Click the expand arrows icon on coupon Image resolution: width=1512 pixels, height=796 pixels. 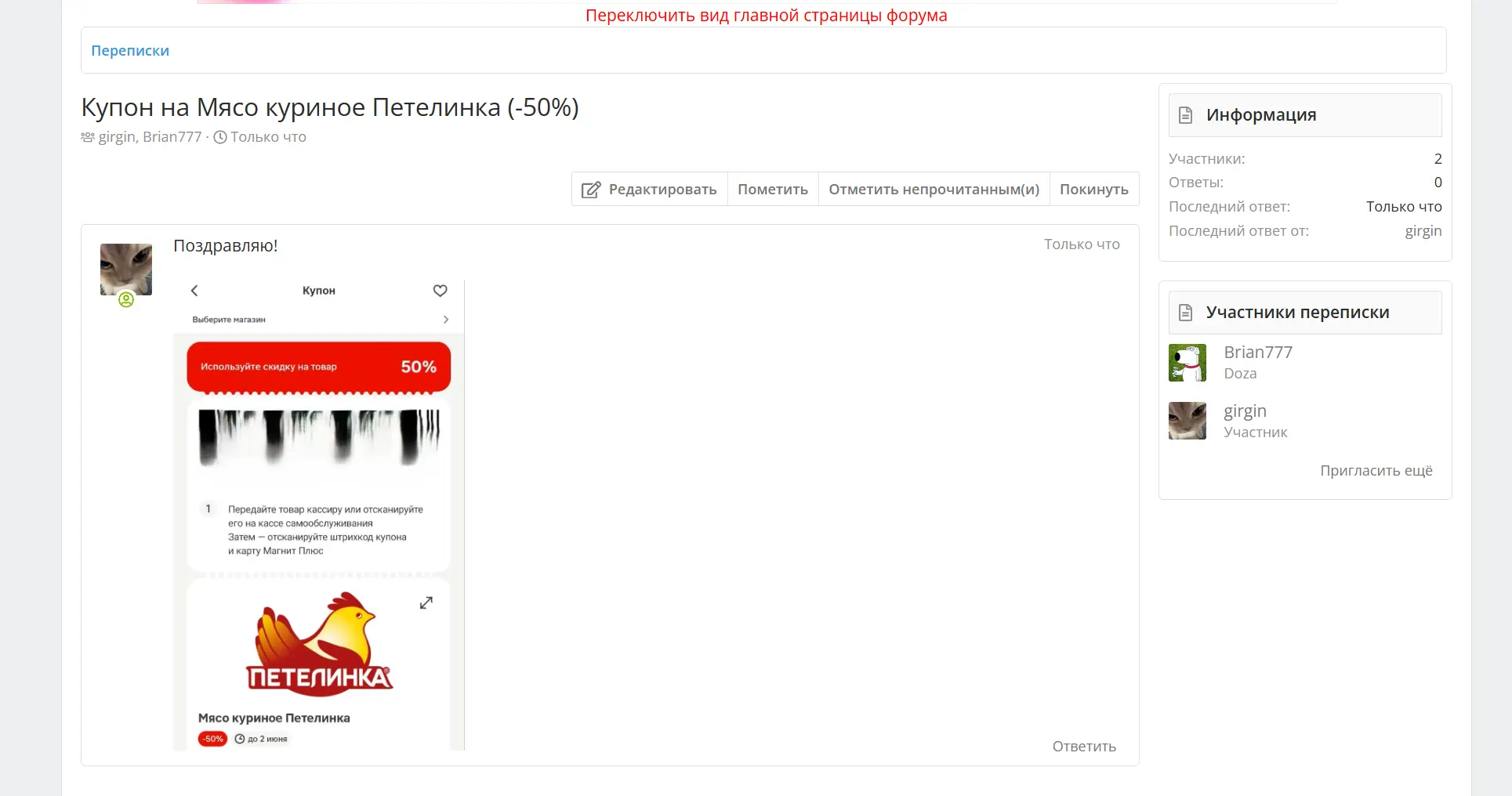(x=426, y=602)
